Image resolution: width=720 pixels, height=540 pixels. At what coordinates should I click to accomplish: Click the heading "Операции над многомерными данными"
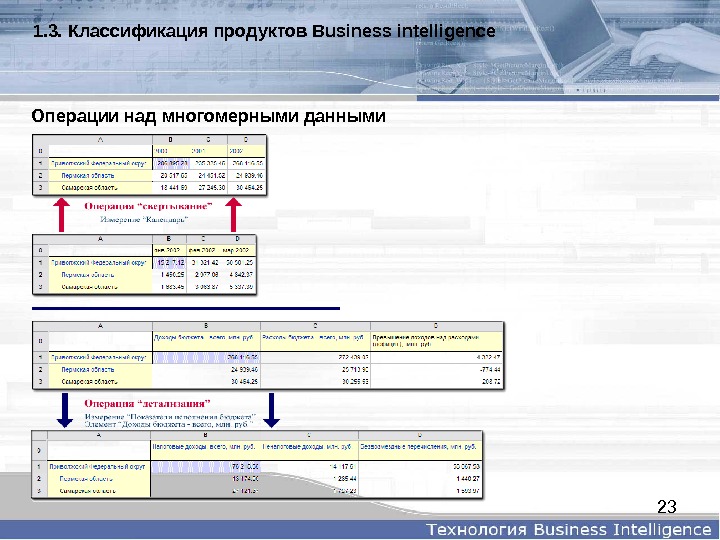pyautogui.click(x=208, y=116)
